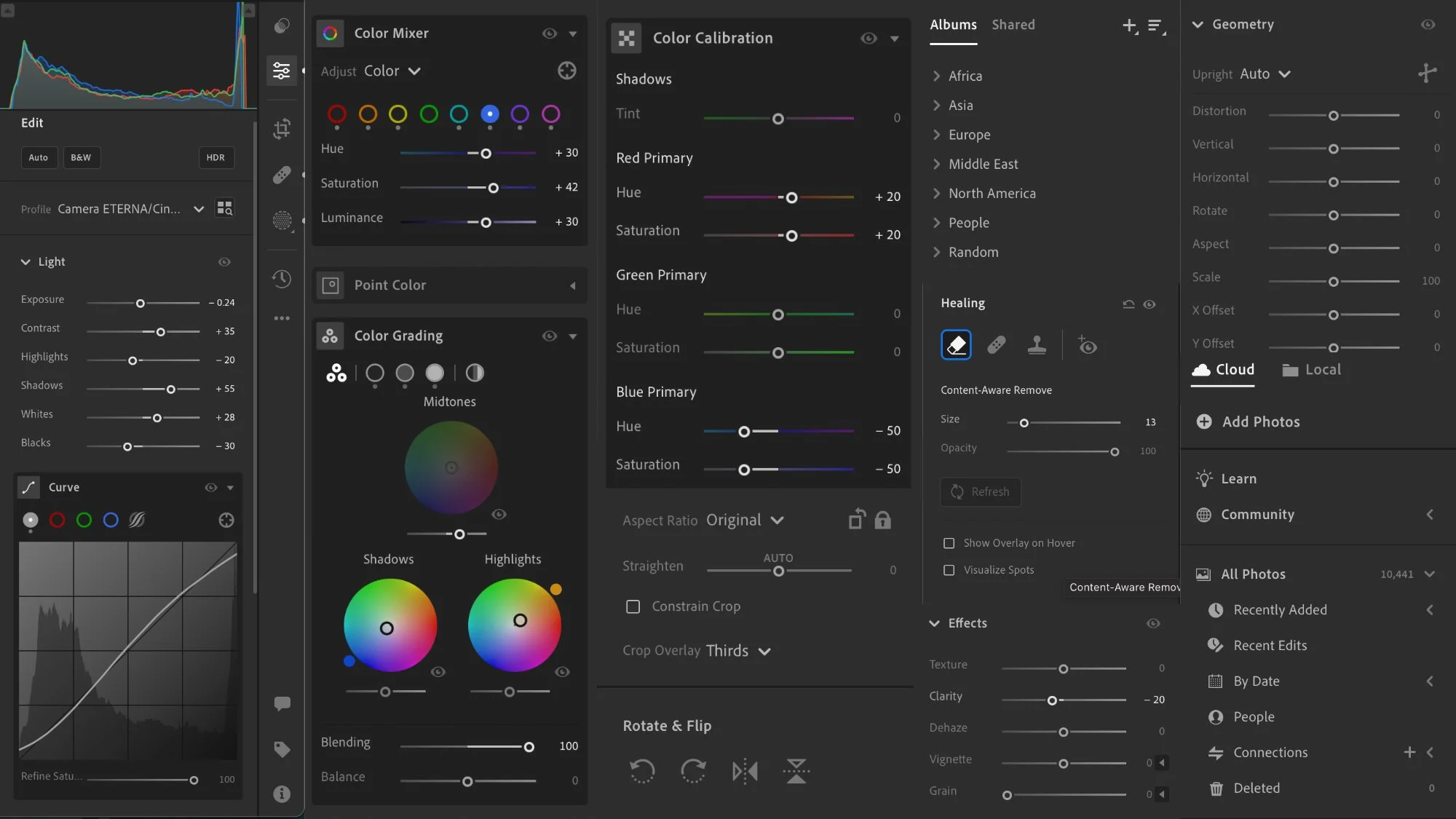
Task: Check the Constrain Crop box
Action: [x=633, y=606]
